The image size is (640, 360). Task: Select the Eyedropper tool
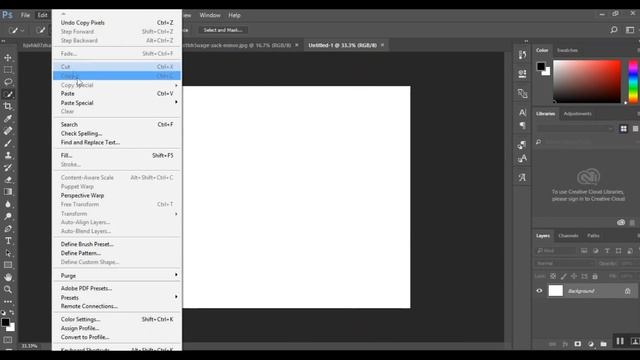(8, 119)
